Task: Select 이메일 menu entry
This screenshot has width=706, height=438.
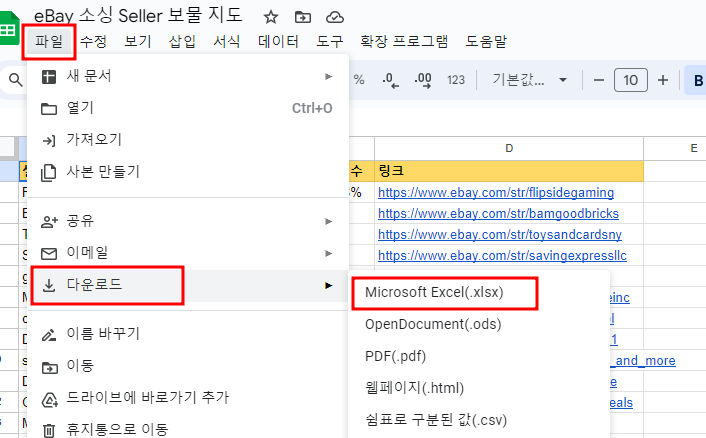Action: click(188, 253)
